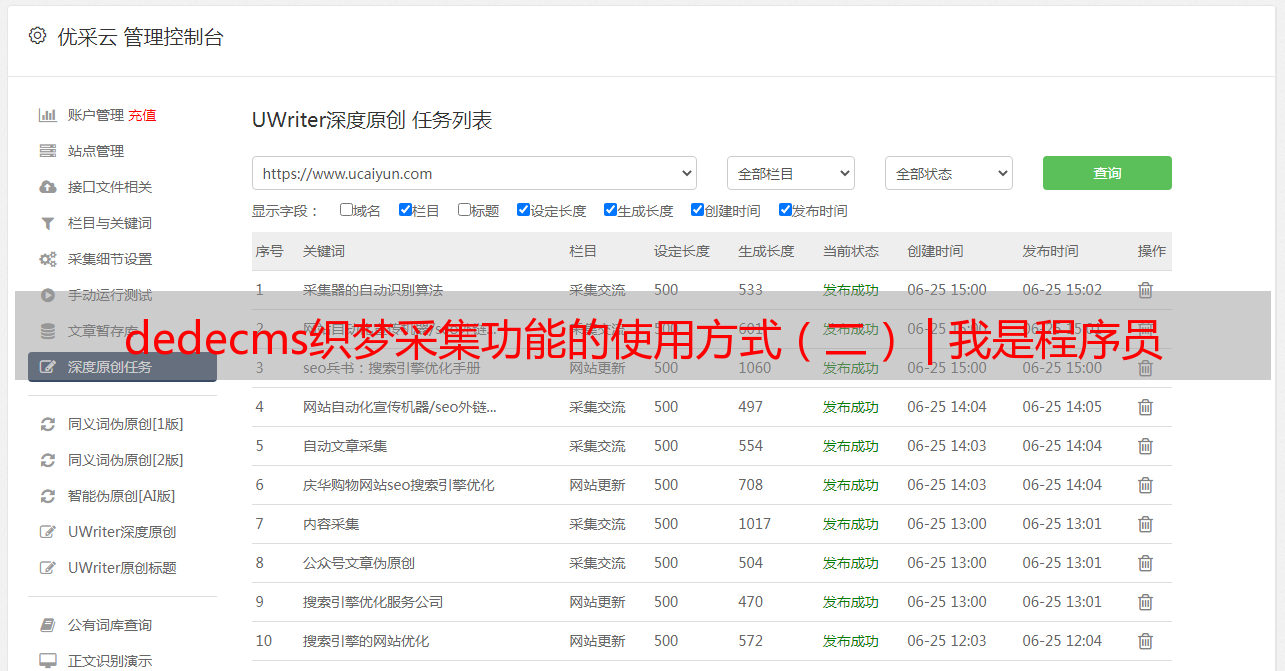Click the UWriter深度原创 任务列表 heading
The image size is (1285, 671).
pos(372,120)
